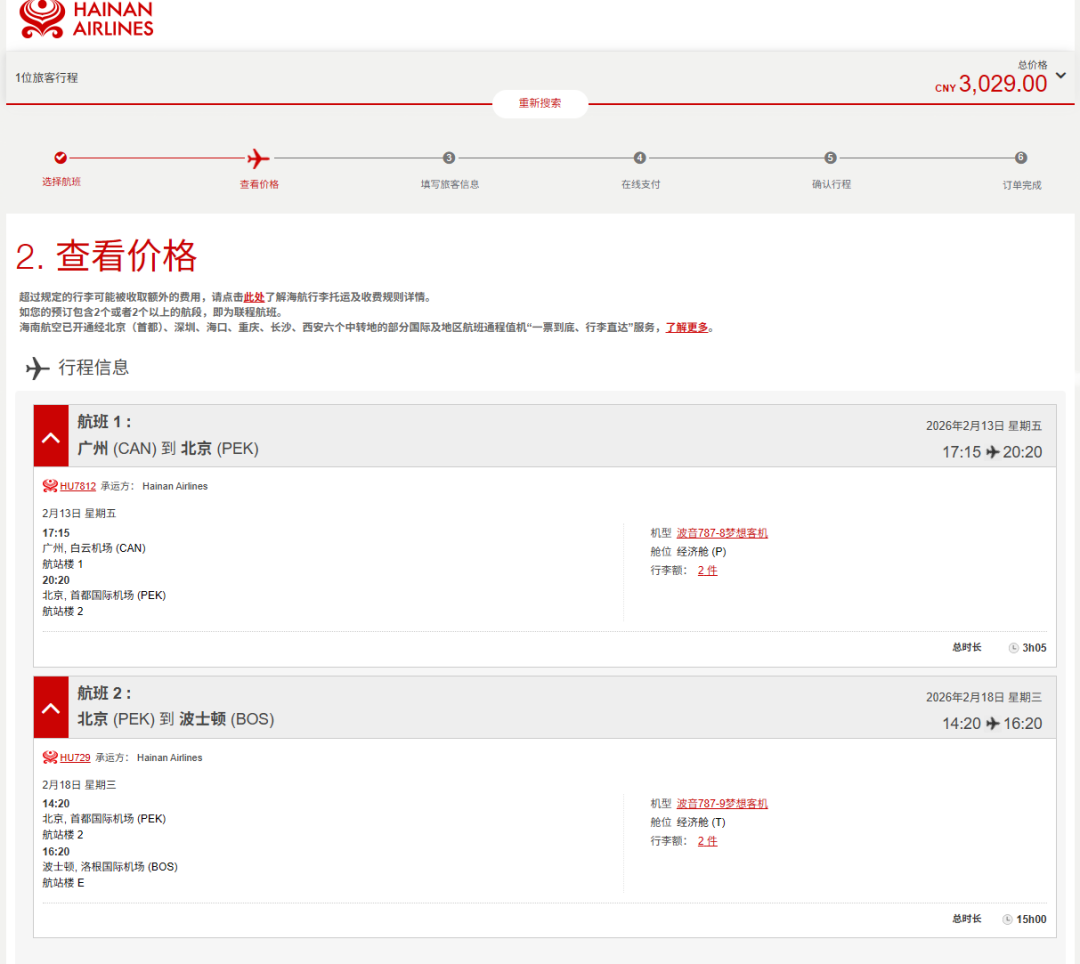Go back to 选择航班 step

(61, 158)
